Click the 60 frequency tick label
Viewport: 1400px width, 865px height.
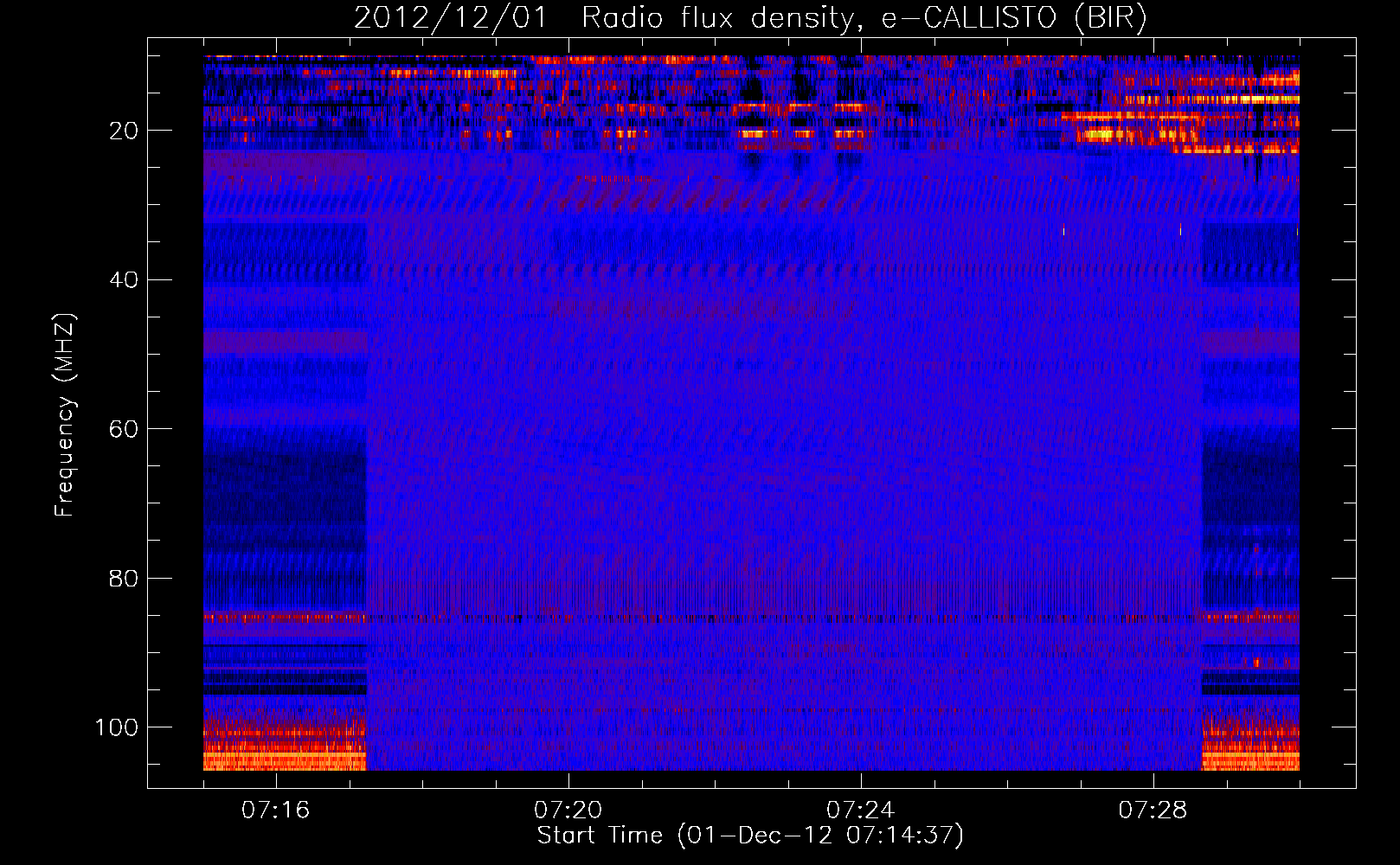tap(124, 429)
